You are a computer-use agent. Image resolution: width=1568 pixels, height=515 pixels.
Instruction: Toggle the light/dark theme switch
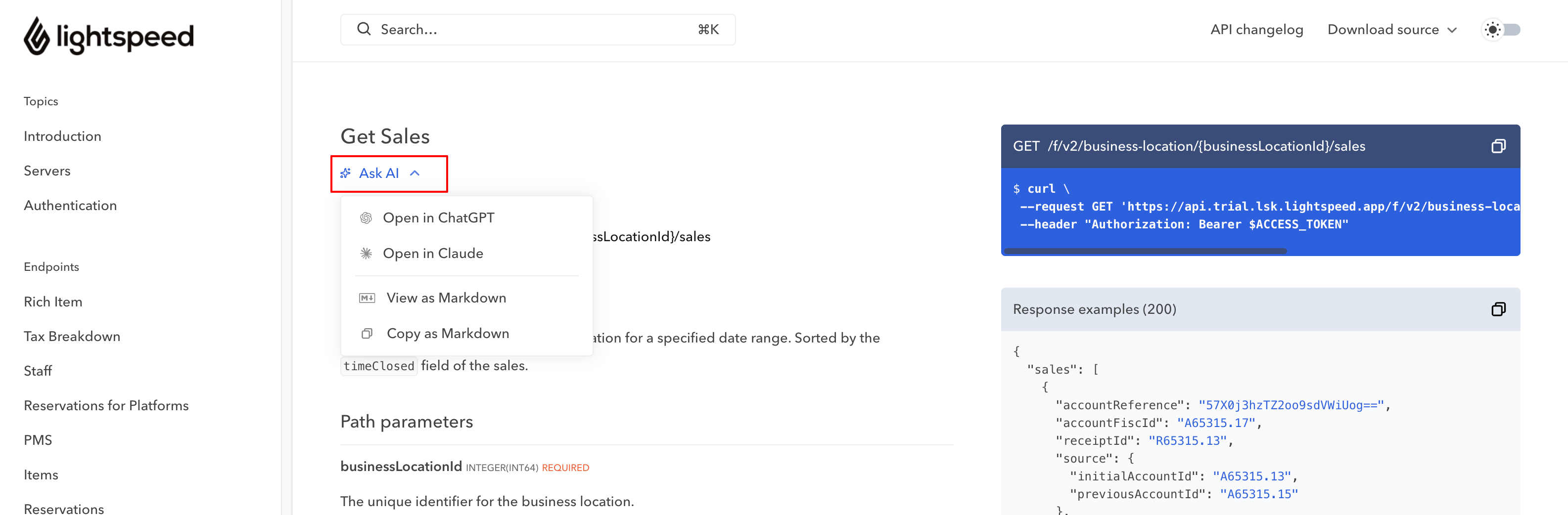pos(1502,30)
